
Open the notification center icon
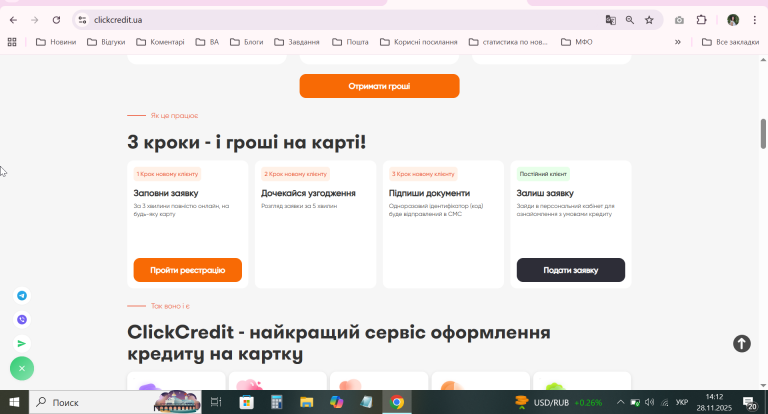[x=750, y=402]
